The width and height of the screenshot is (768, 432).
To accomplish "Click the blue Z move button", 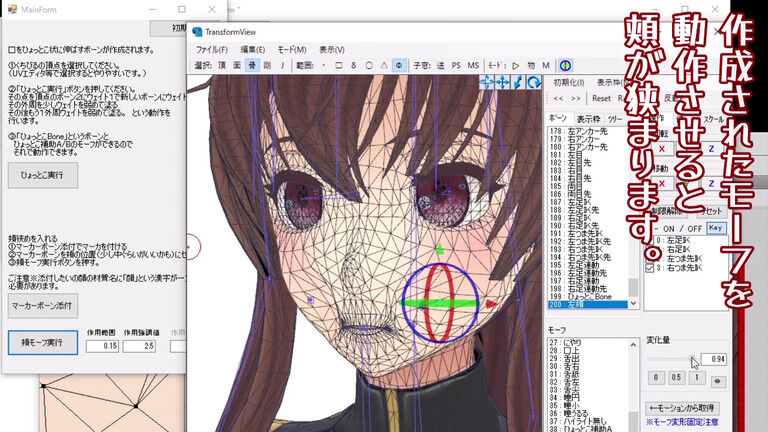I will [x=712, y=184].
